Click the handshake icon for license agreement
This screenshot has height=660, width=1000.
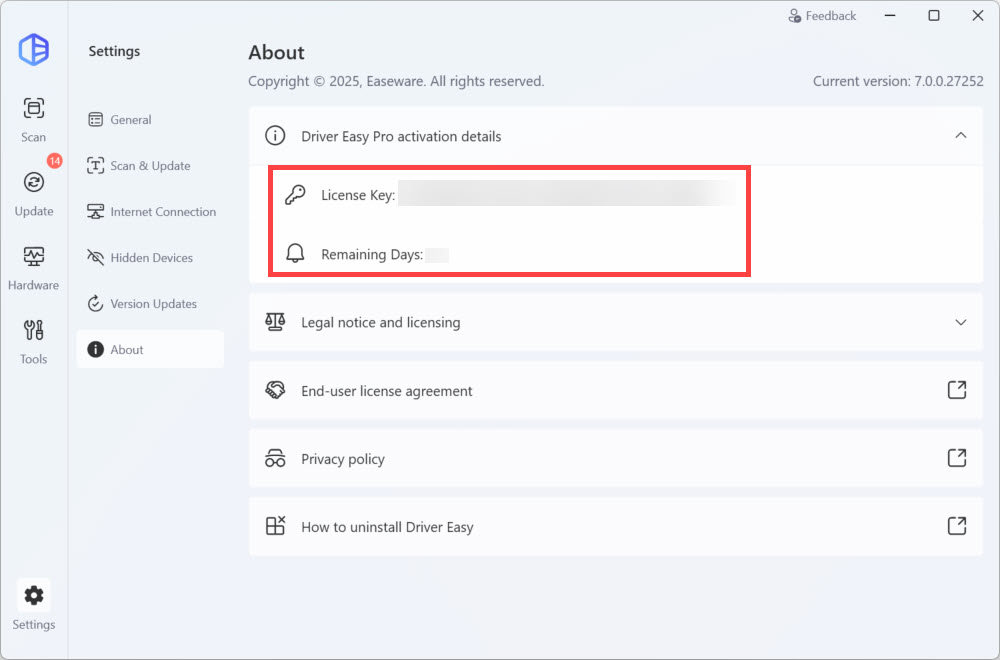click(275, 390)
